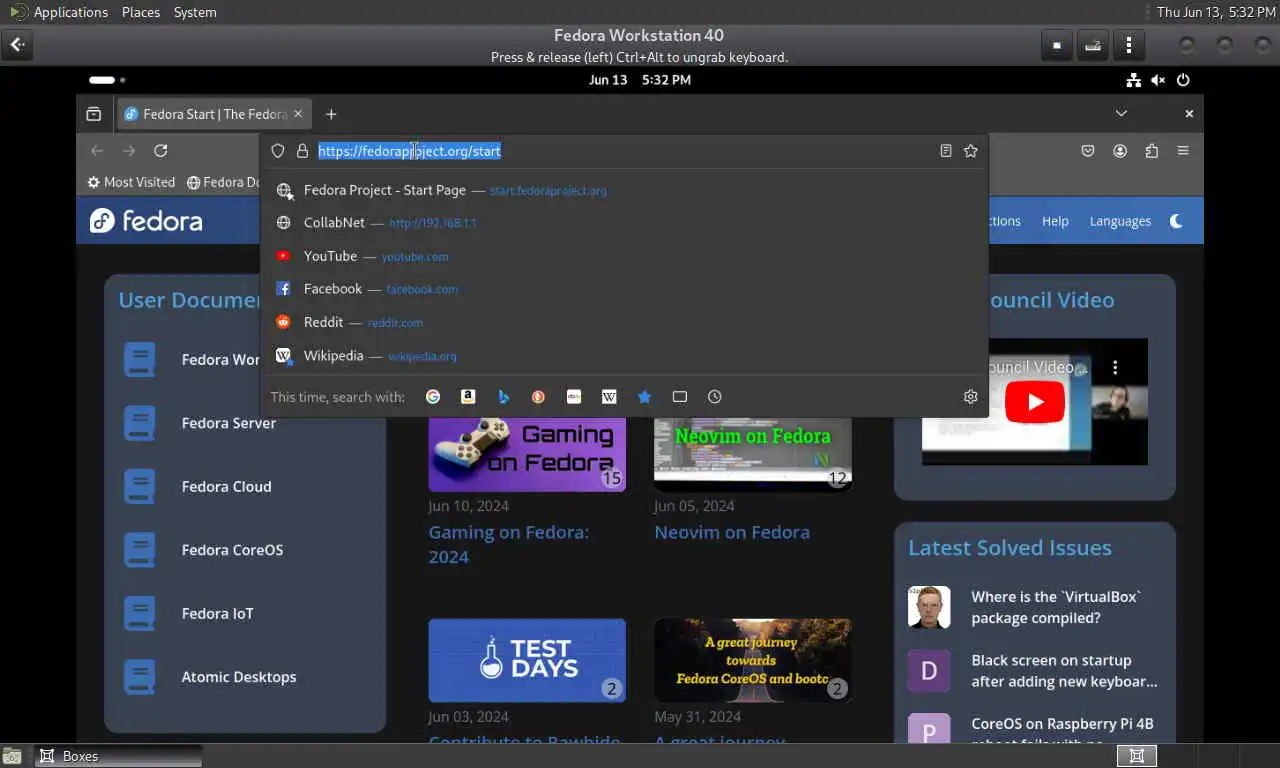This screenshot has height=768, width=1280.
Task: Search with Google one-off icon
Action: [x=433, y=397]
